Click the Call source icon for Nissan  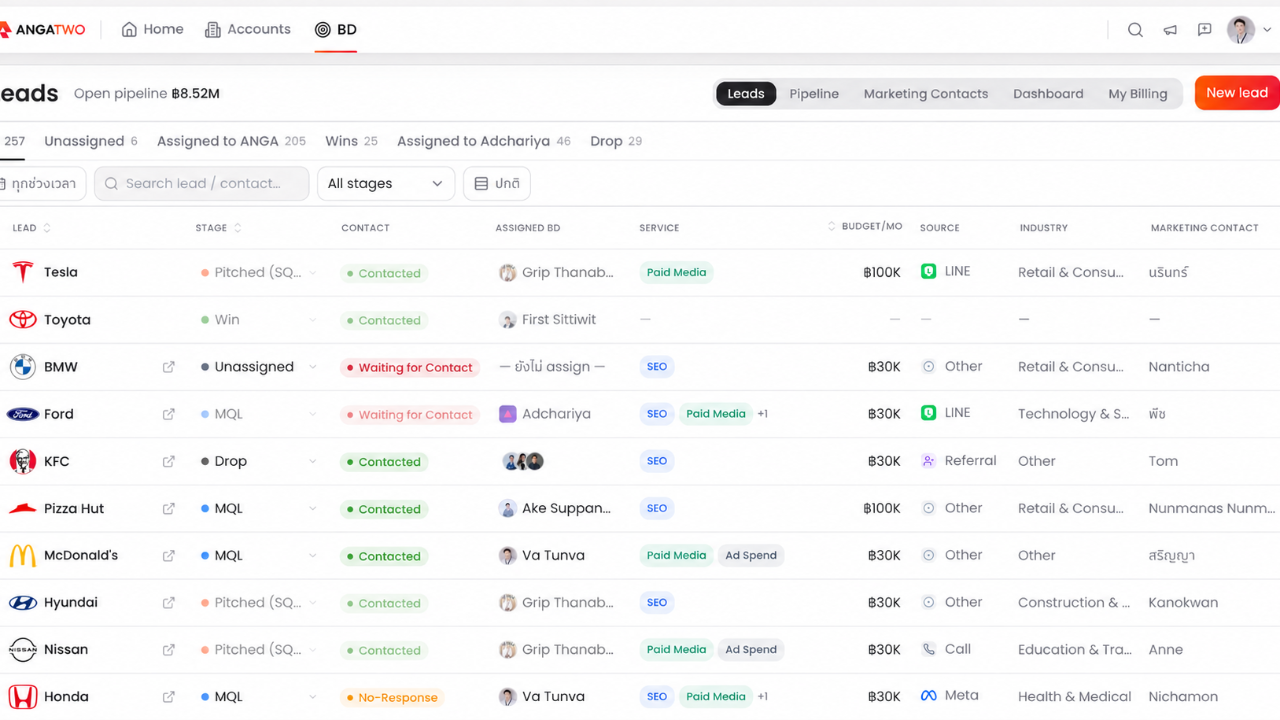[x=929, y=650]
